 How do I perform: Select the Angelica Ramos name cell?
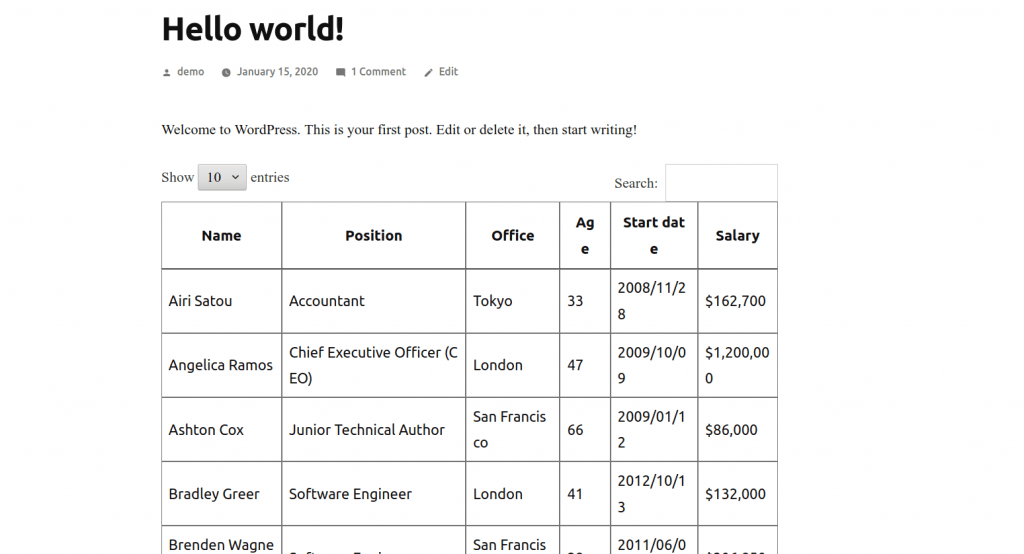pos(221,365)
